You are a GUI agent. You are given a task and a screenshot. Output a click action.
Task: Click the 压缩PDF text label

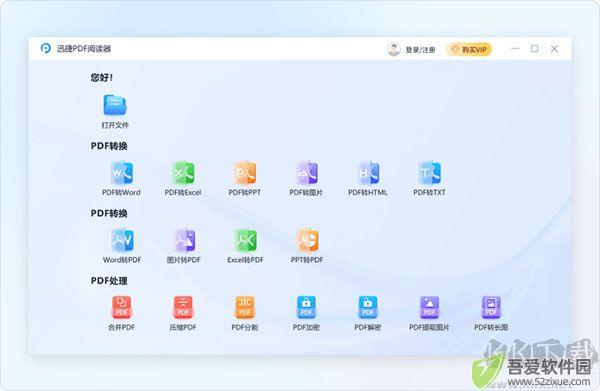click(x=183, y=327)
